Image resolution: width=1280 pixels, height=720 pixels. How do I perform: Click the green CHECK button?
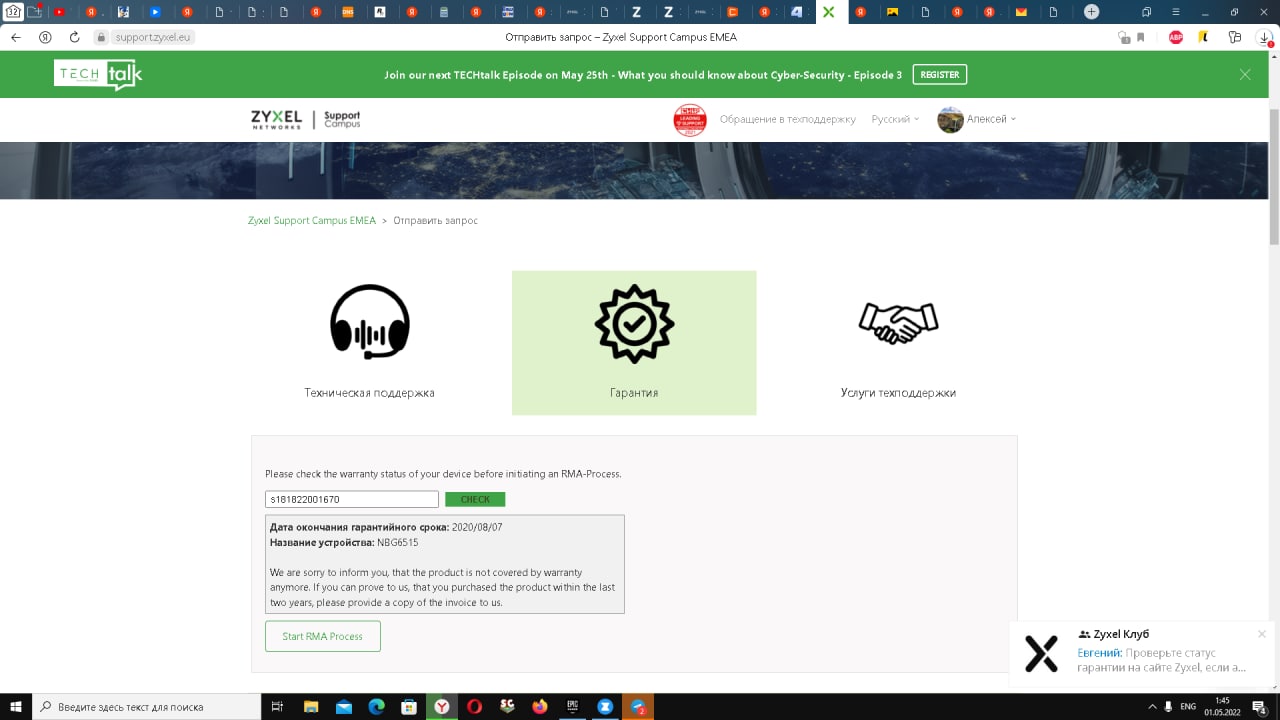475,499
